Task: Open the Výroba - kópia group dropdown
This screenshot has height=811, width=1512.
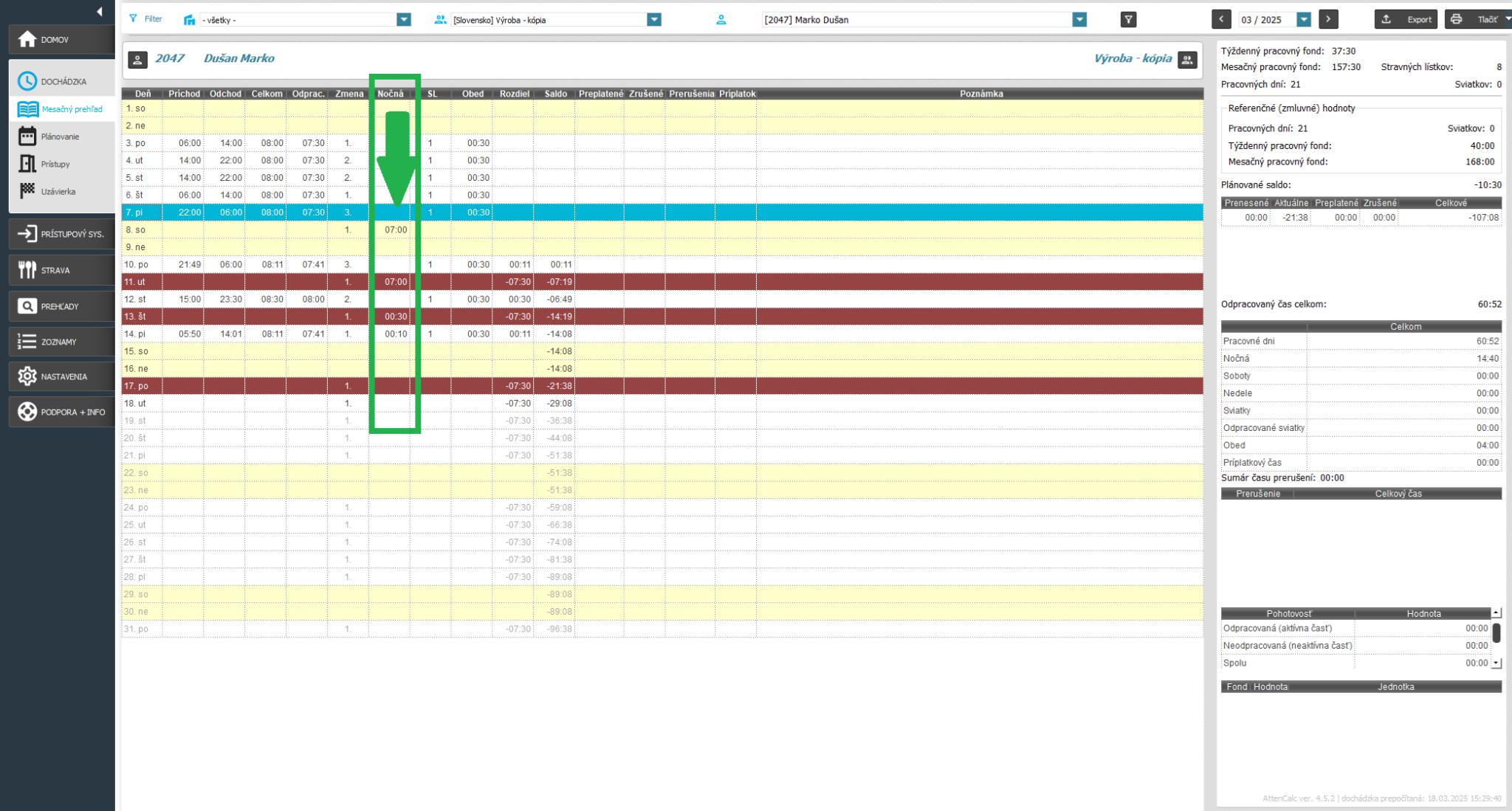Action: pos(654,20)
